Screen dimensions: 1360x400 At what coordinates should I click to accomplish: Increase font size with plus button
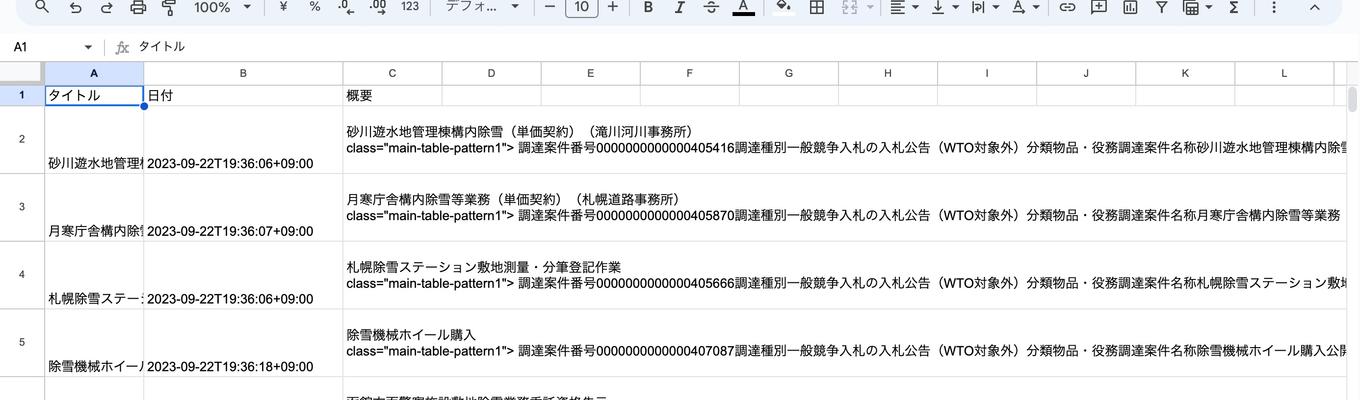pyautogui.click(x=613, y=7)
